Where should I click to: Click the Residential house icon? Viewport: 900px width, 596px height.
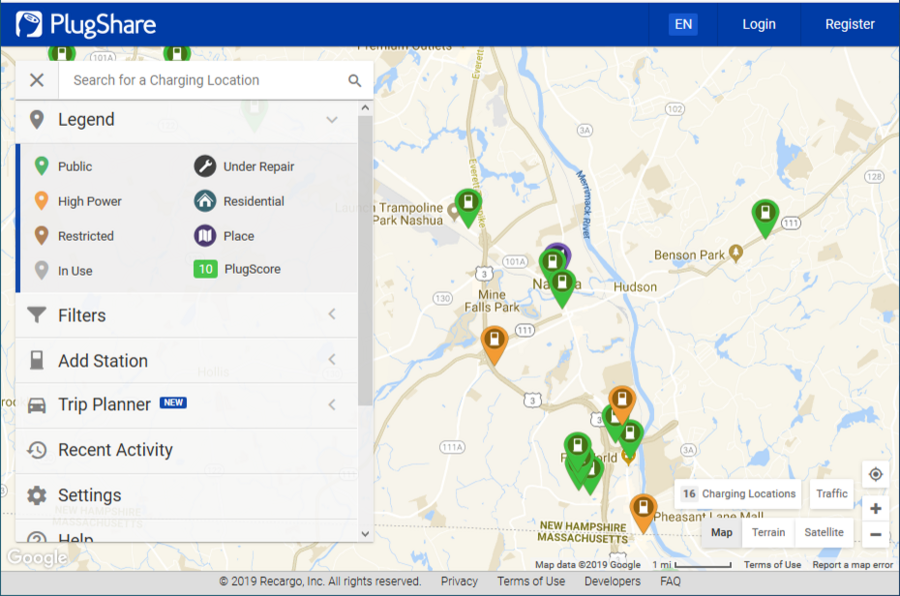pyautogui.click(x=205, y=201)
